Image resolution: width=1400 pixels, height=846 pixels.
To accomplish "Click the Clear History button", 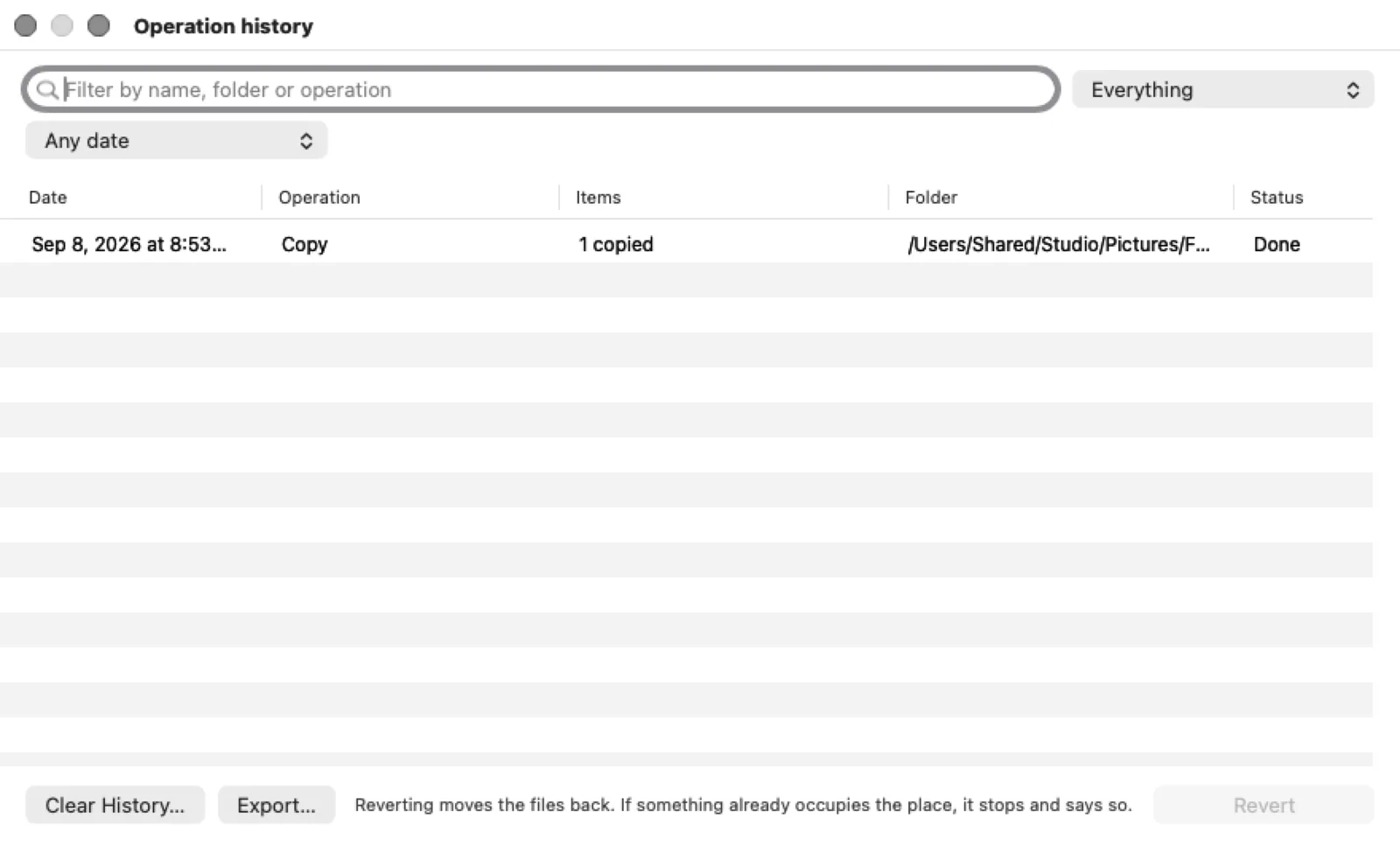I will 115,805.
